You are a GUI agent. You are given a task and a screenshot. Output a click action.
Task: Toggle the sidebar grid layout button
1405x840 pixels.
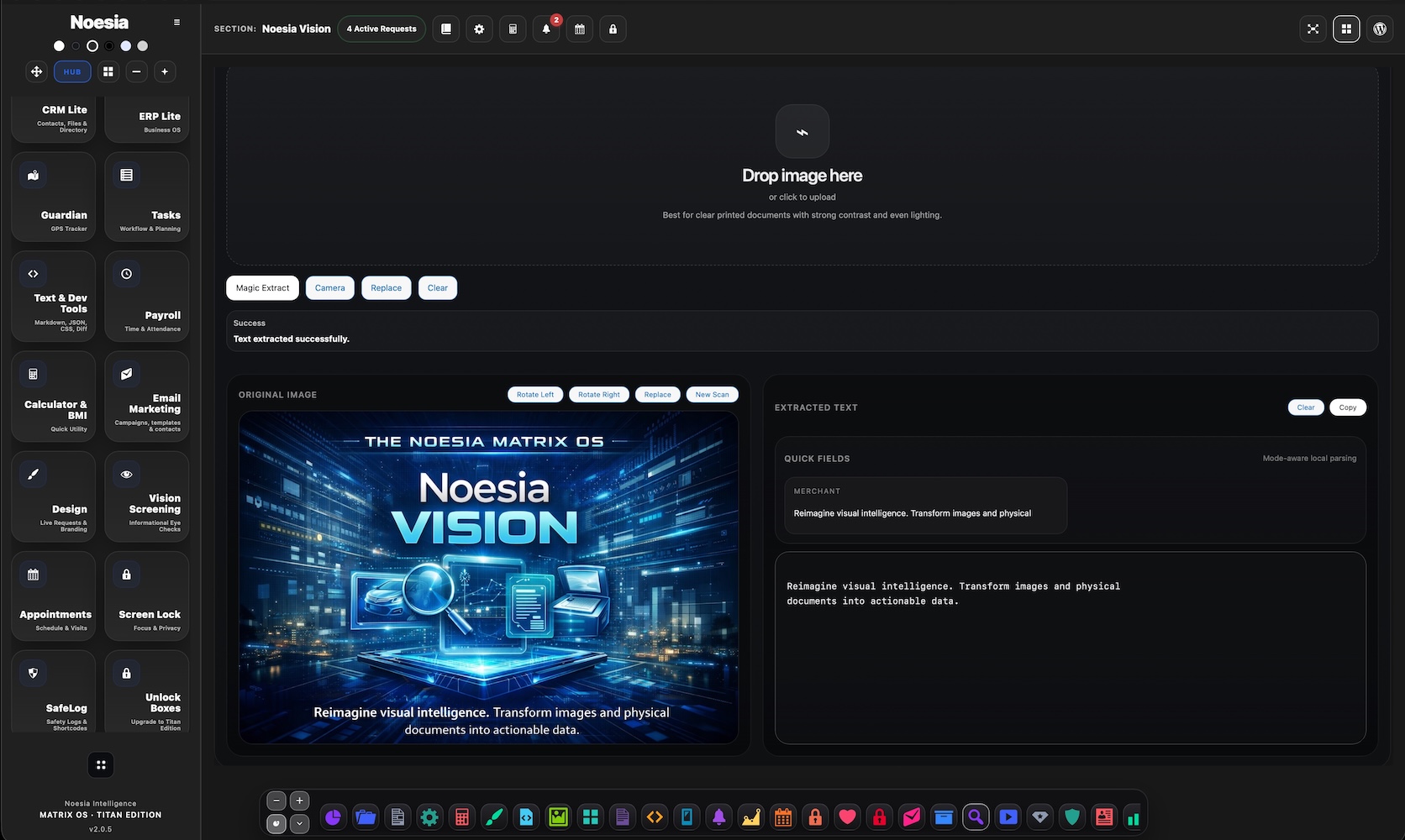[x=108, y=71]
